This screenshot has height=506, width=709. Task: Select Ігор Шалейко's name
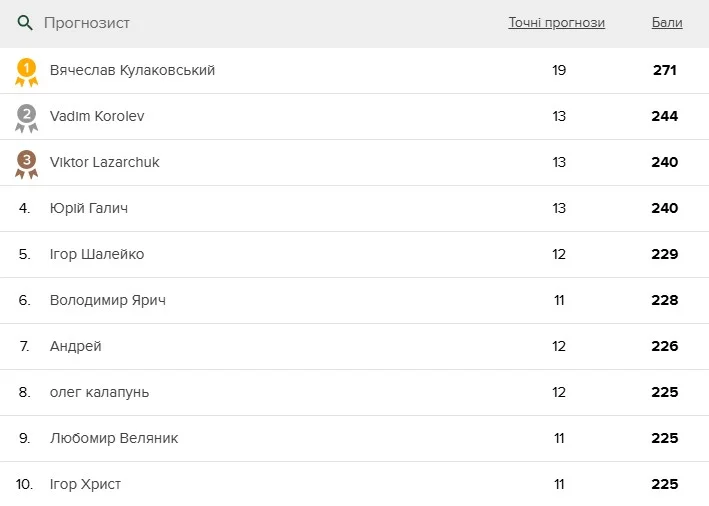pyautogui.click(x=97, y=254)
